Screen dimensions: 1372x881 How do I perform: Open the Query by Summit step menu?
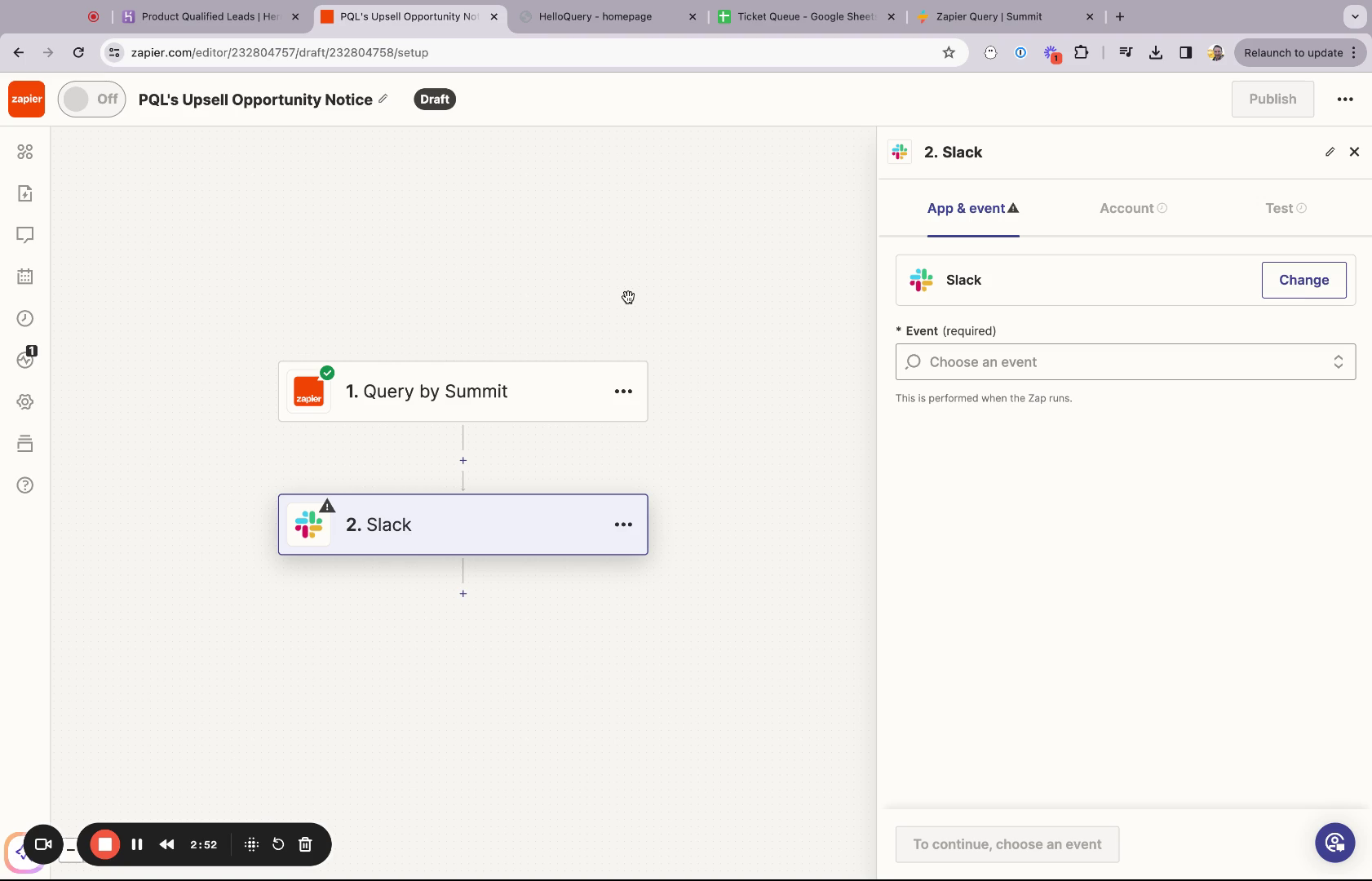pyautogui.click(x=623, y=392)
